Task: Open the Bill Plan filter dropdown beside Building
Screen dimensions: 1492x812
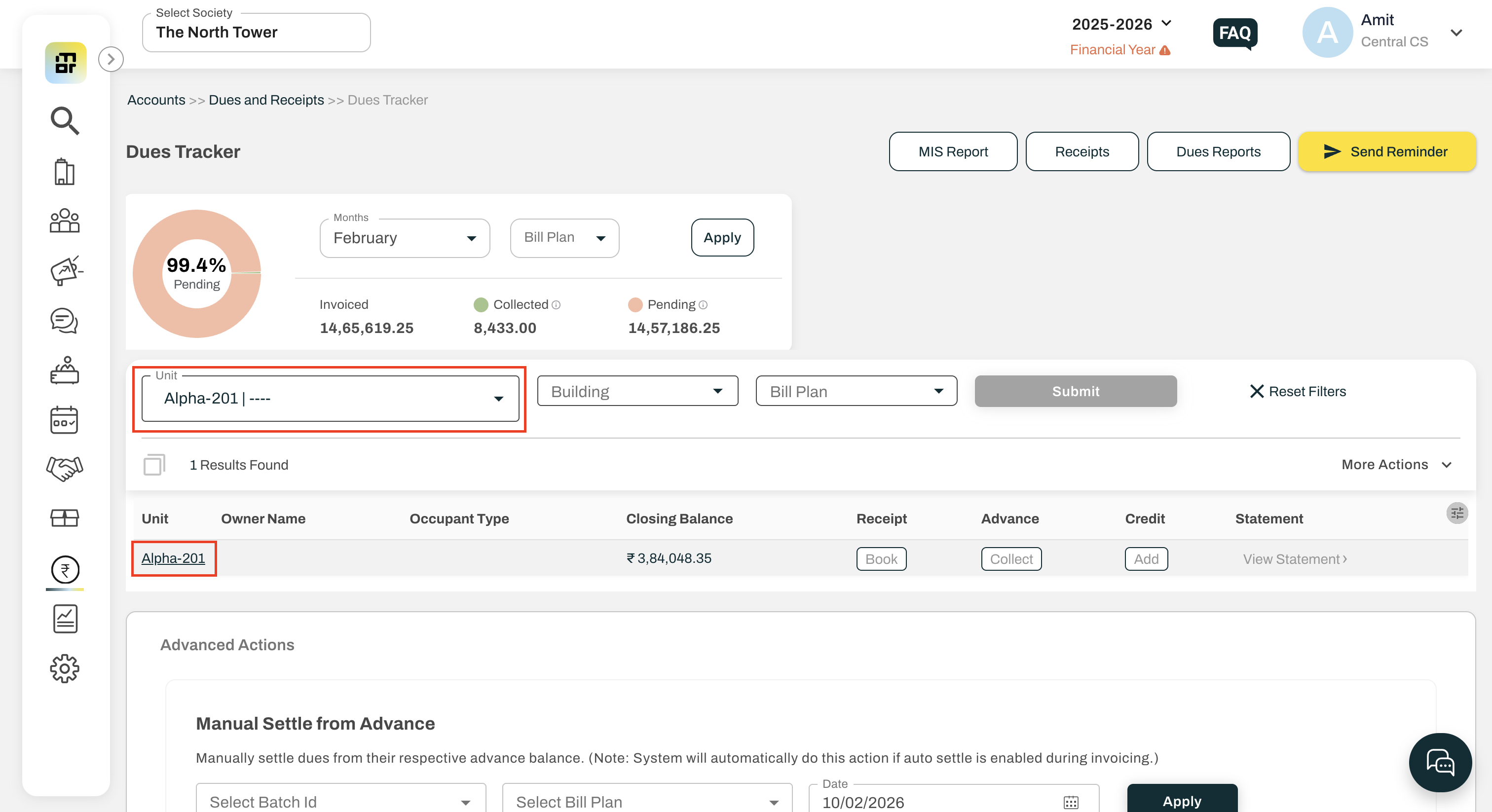Action: (x=856, y=392)
